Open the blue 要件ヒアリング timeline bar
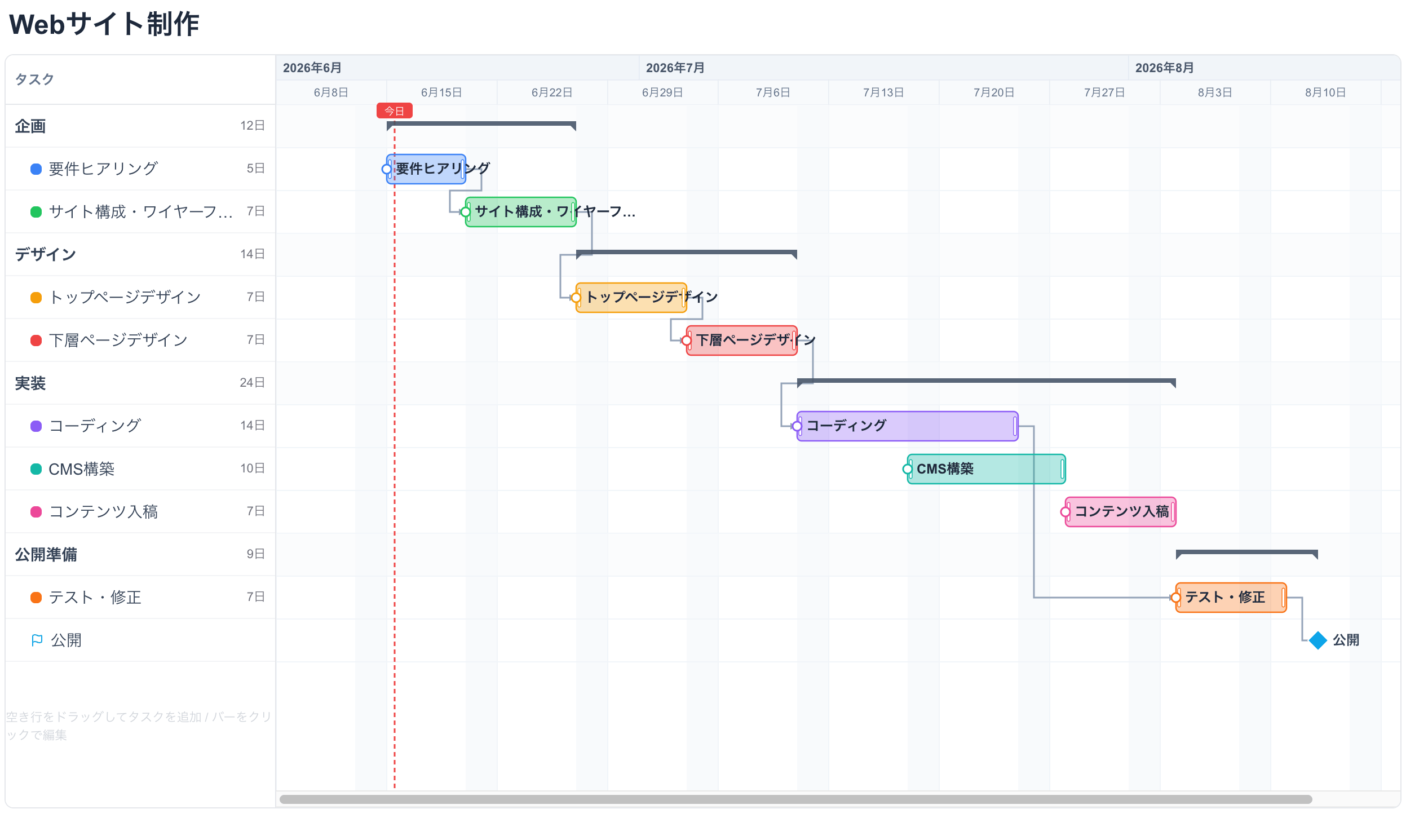Image resolution: width=1406 pixels, height=840 pixels. pos(426,169)
